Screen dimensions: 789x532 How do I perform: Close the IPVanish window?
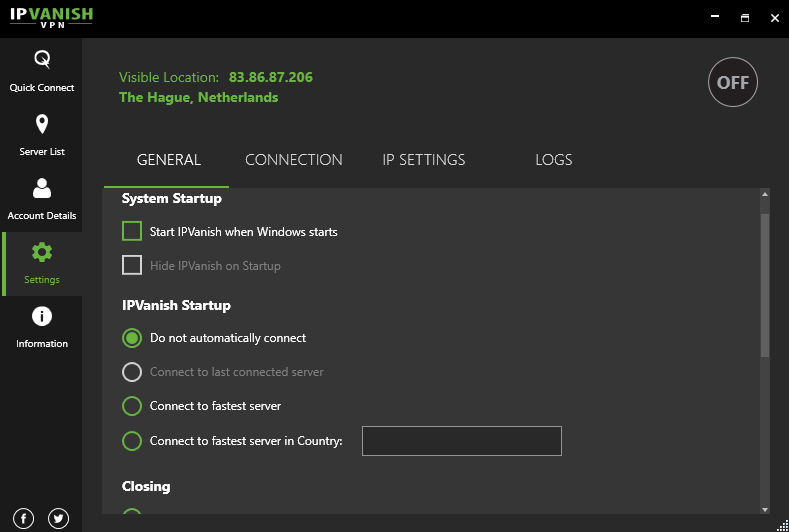[x=775, y=18]
